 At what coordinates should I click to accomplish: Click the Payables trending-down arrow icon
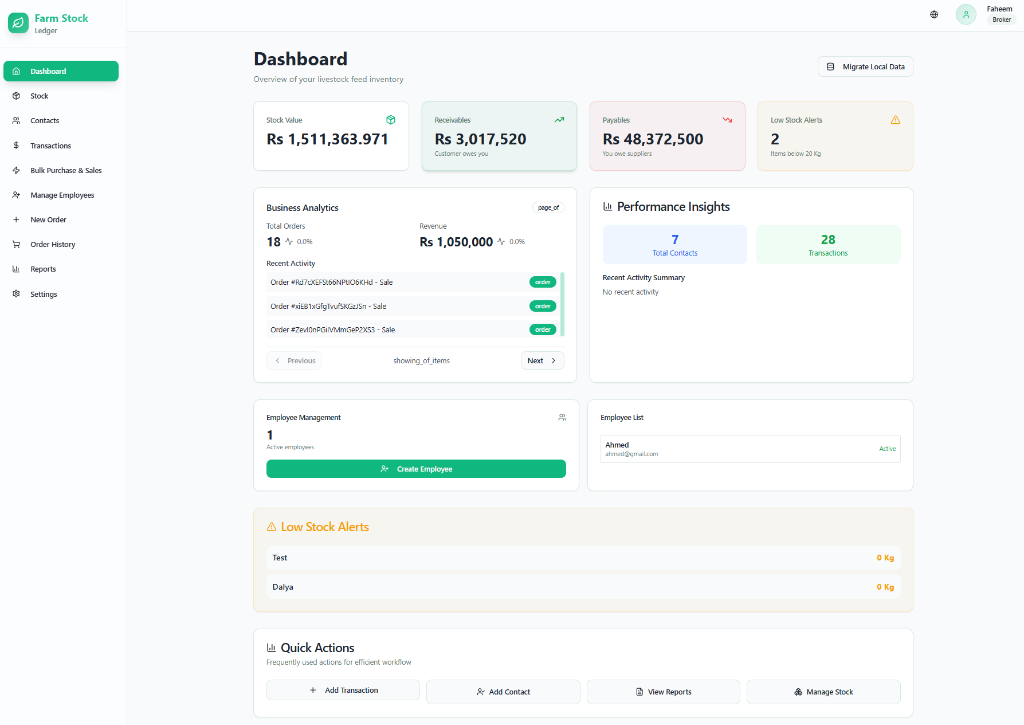(x=728, y=120)
